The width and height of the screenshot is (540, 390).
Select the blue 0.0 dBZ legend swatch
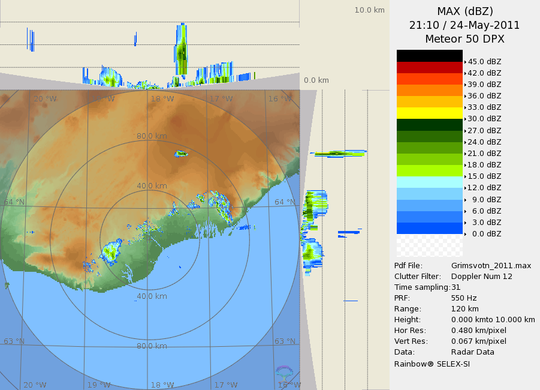(x=429, y=228)
